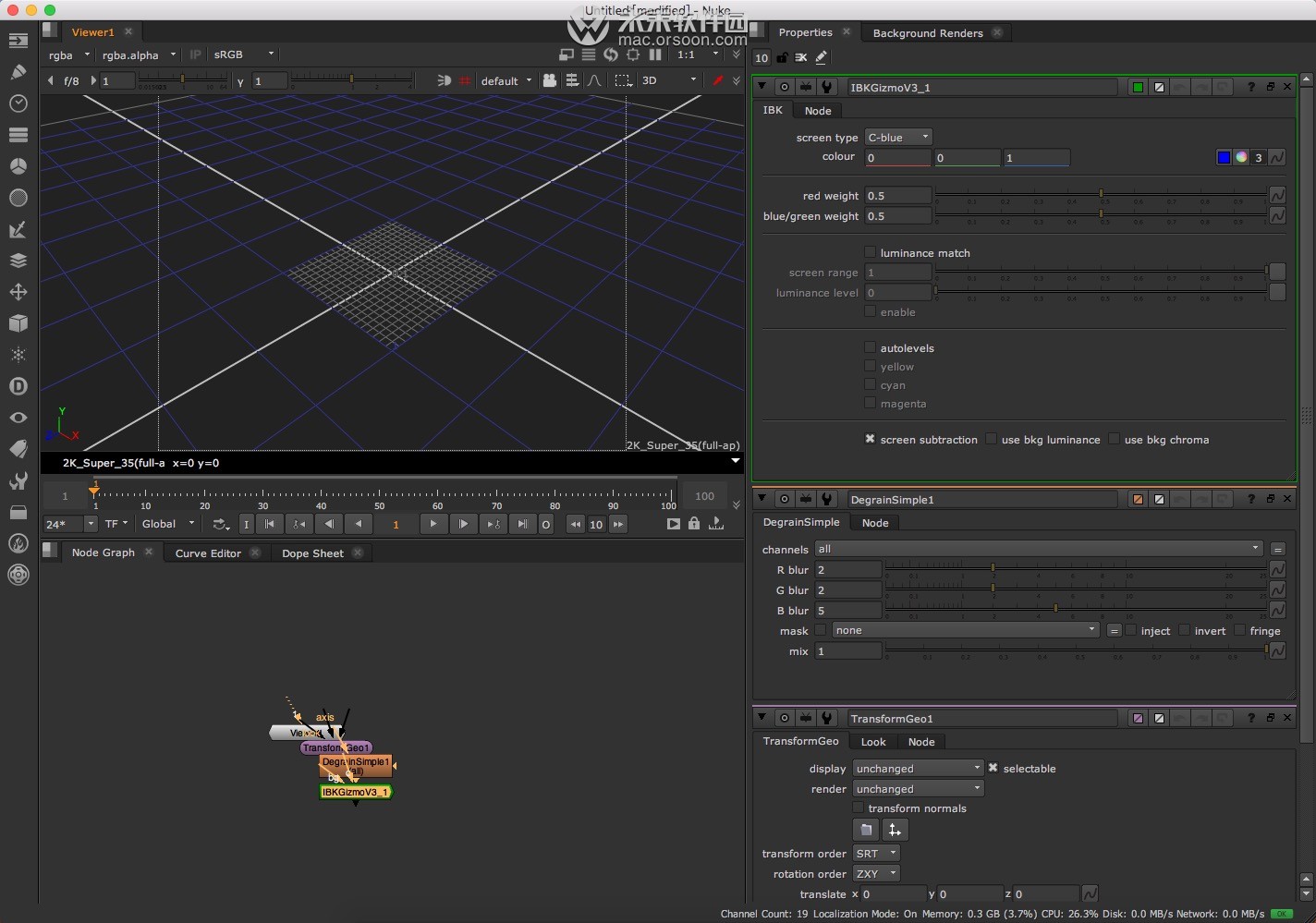This screenshot has width=1316, height=923.
Task: Open the transform order SRT dropdown
Action: pyautogui.click(x=876, y=853)
